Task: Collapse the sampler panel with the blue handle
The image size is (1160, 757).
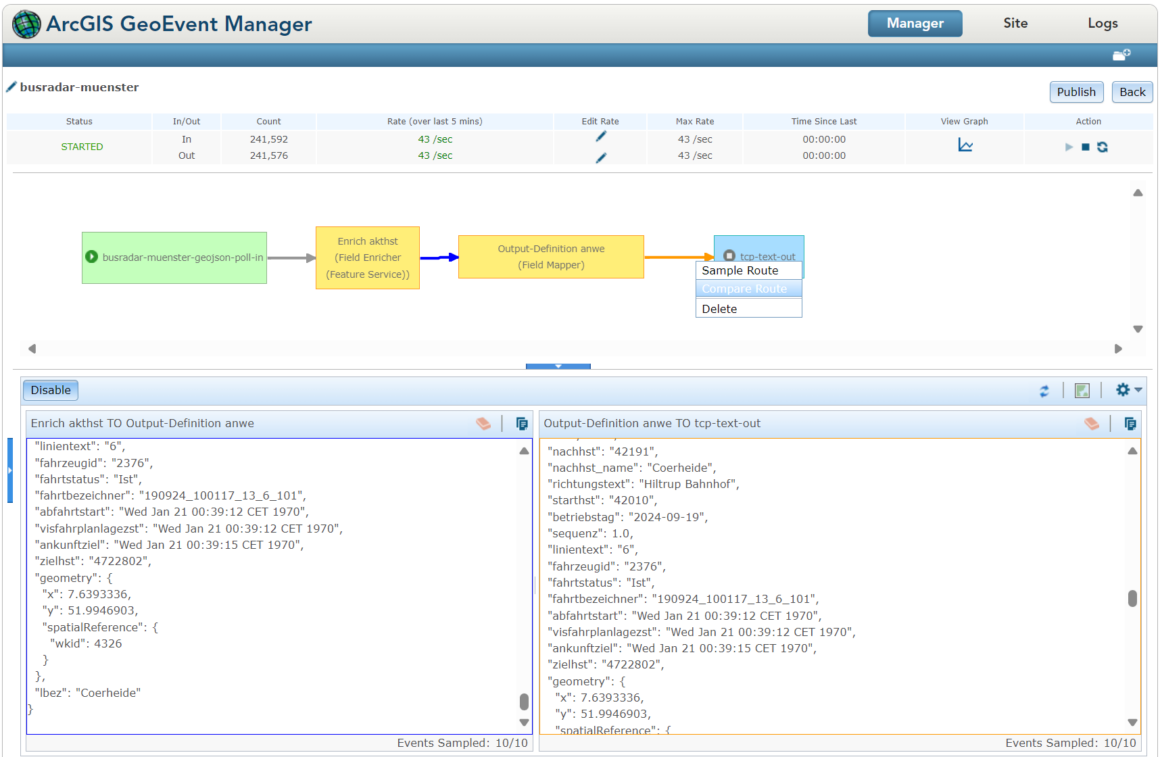Action: pos(558,366)
